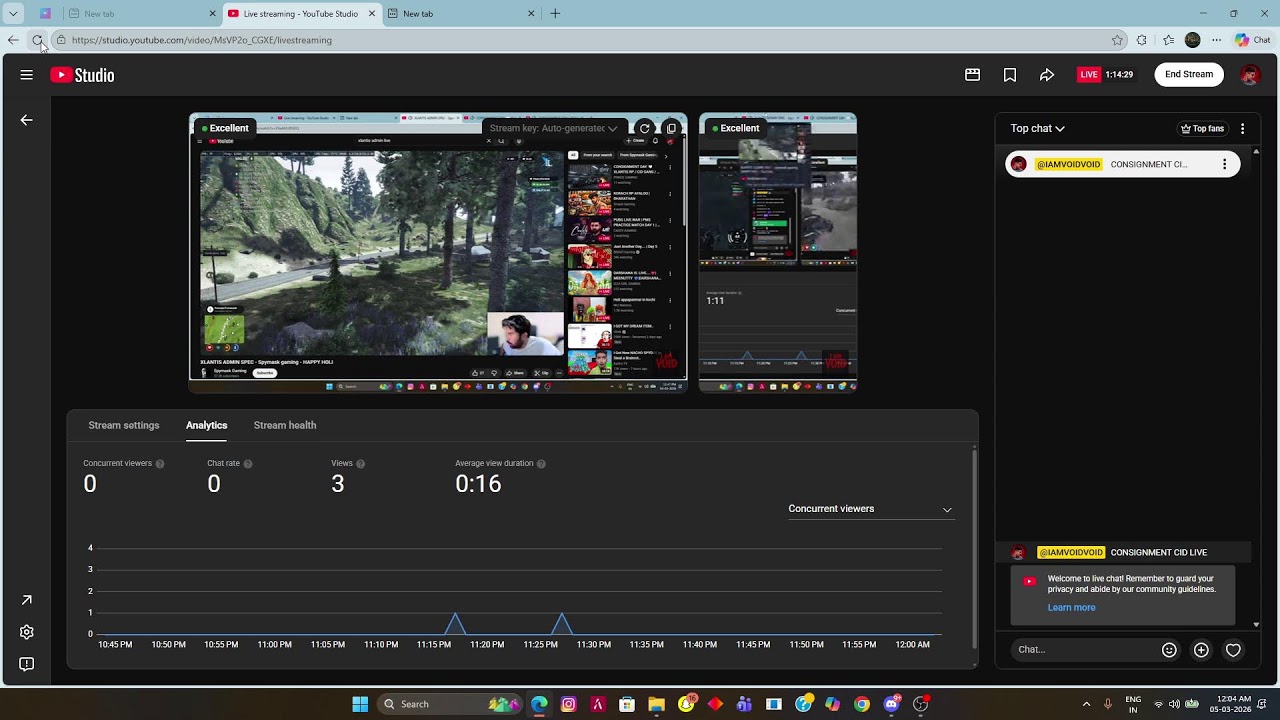The image size is (1280, 720).
Task: Show help for Concurrent viewers metric
Action: 160,464
